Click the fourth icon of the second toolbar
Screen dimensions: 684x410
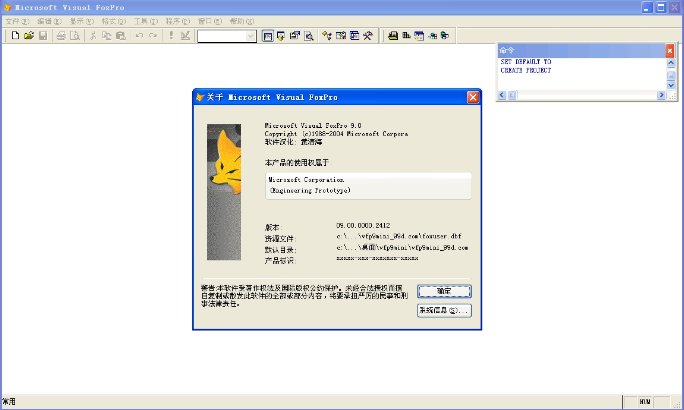tap(432, 36)
